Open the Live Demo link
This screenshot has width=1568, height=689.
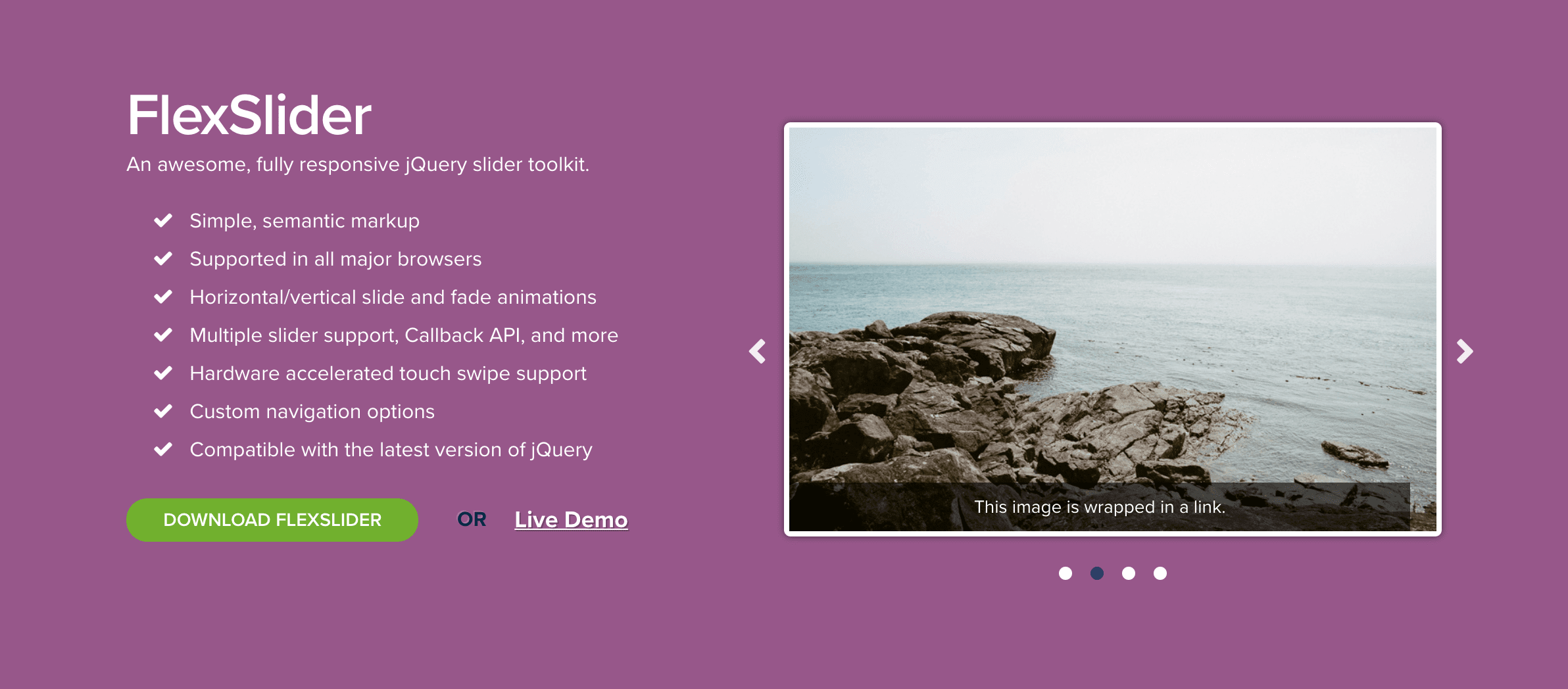pos(570,519)
